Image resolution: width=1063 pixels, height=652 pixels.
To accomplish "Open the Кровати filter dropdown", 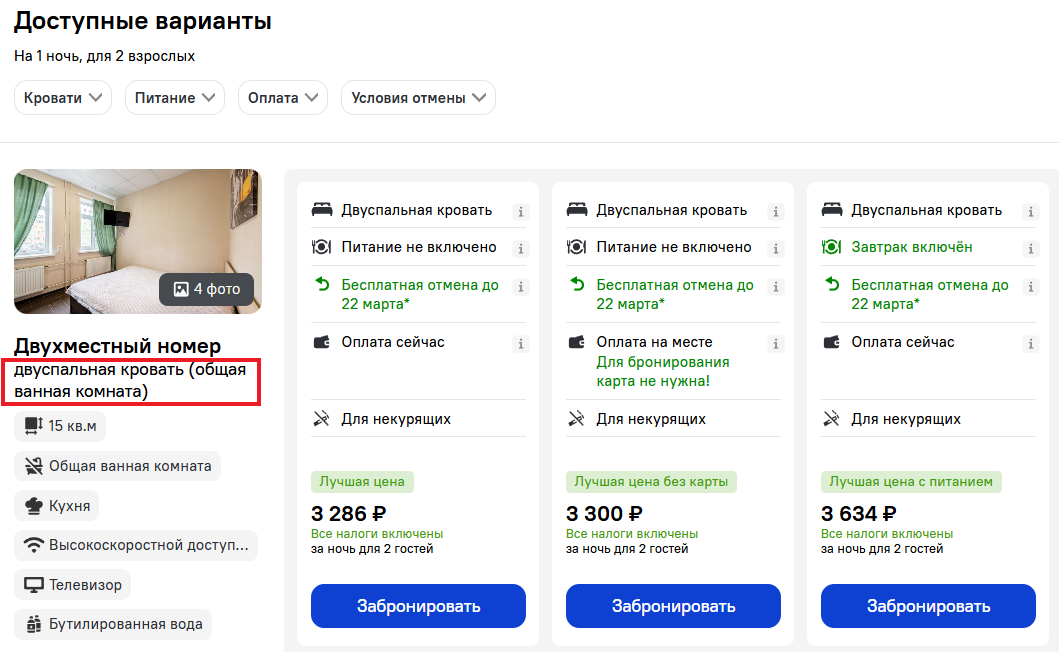I will click(62, 98).
